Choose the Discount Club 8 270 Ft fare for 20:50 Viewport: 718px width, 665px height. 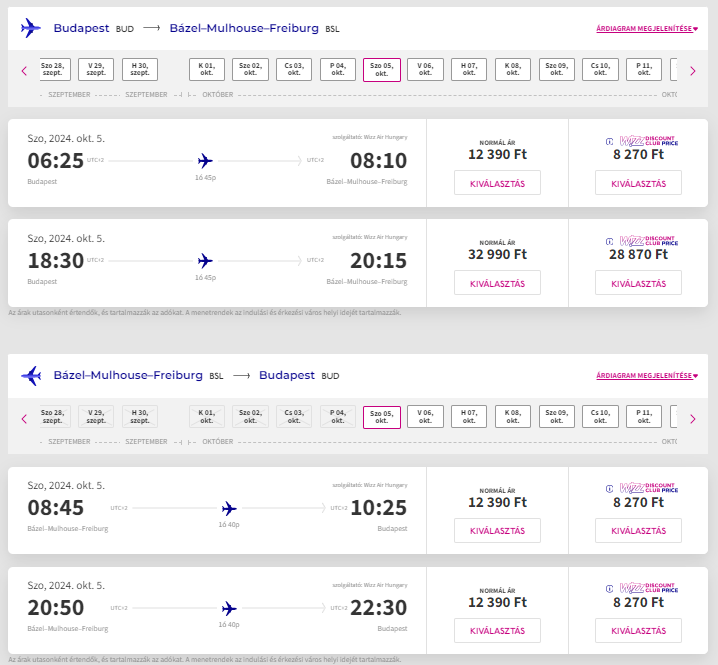point(638,631)
